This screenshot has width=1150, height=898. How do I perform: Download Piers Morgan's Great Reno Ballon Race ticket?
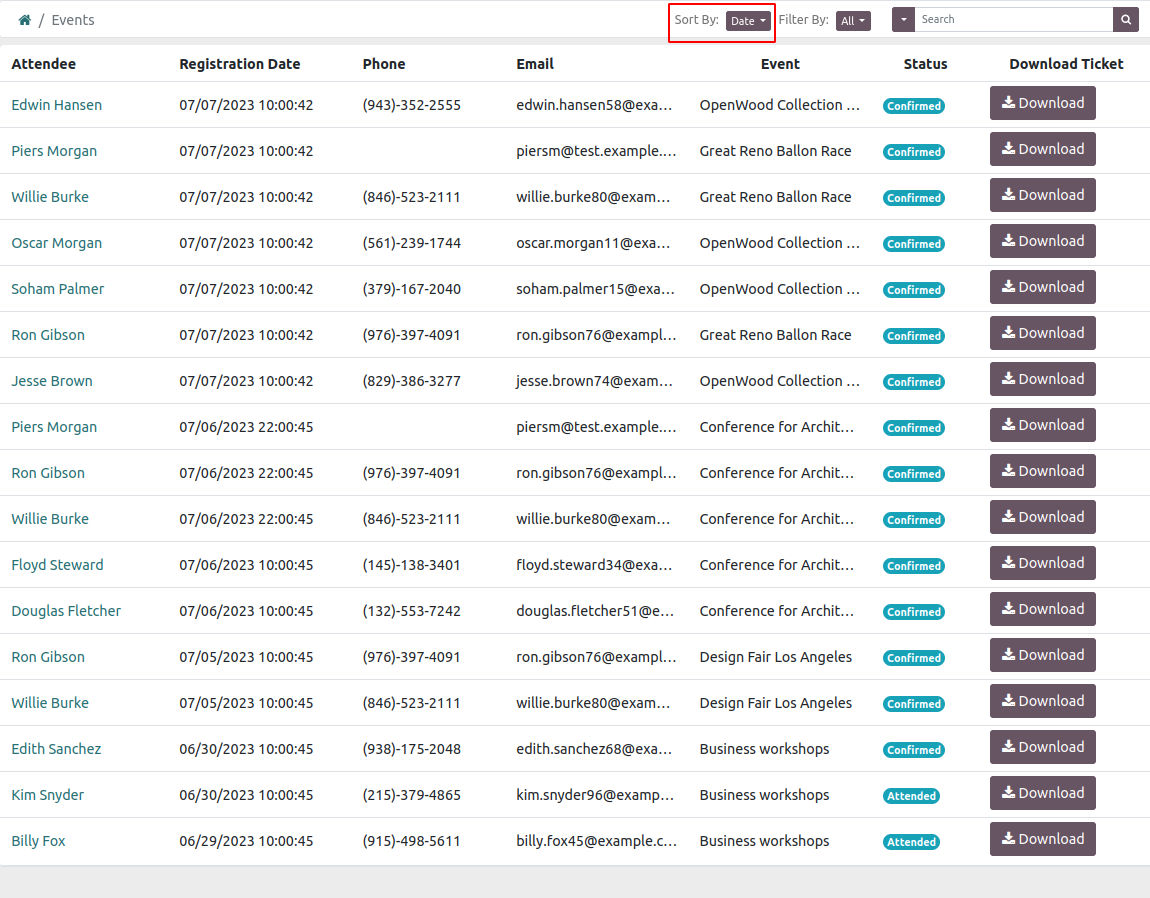1043,149
